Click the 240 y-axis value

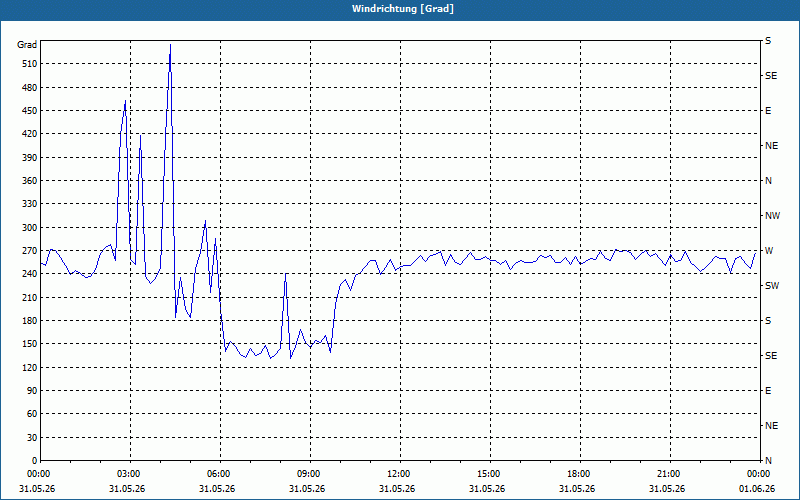[x=30, y=273]
